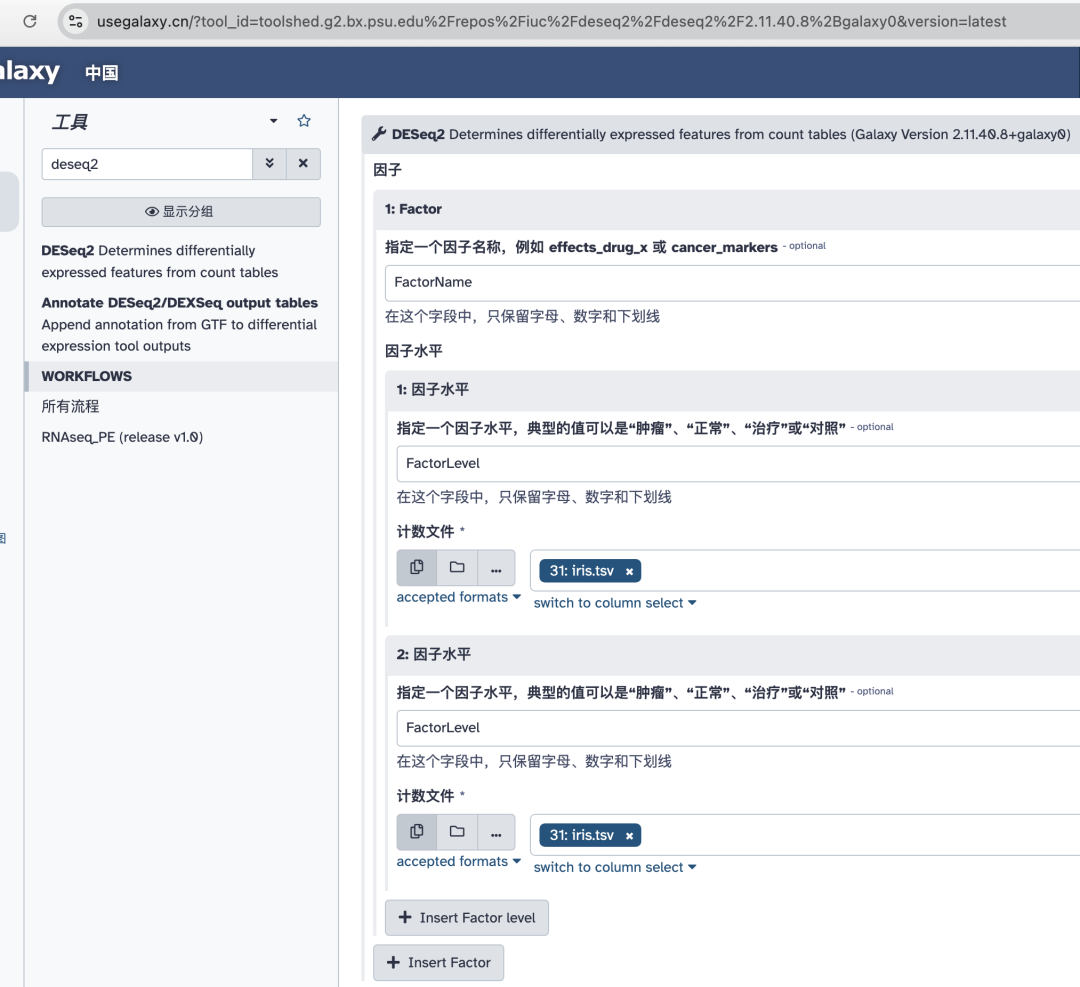This screenshot has width=1080, height=987.
Task: Select the WORKFLOWS section header
Action: click(x=182, y=376)
